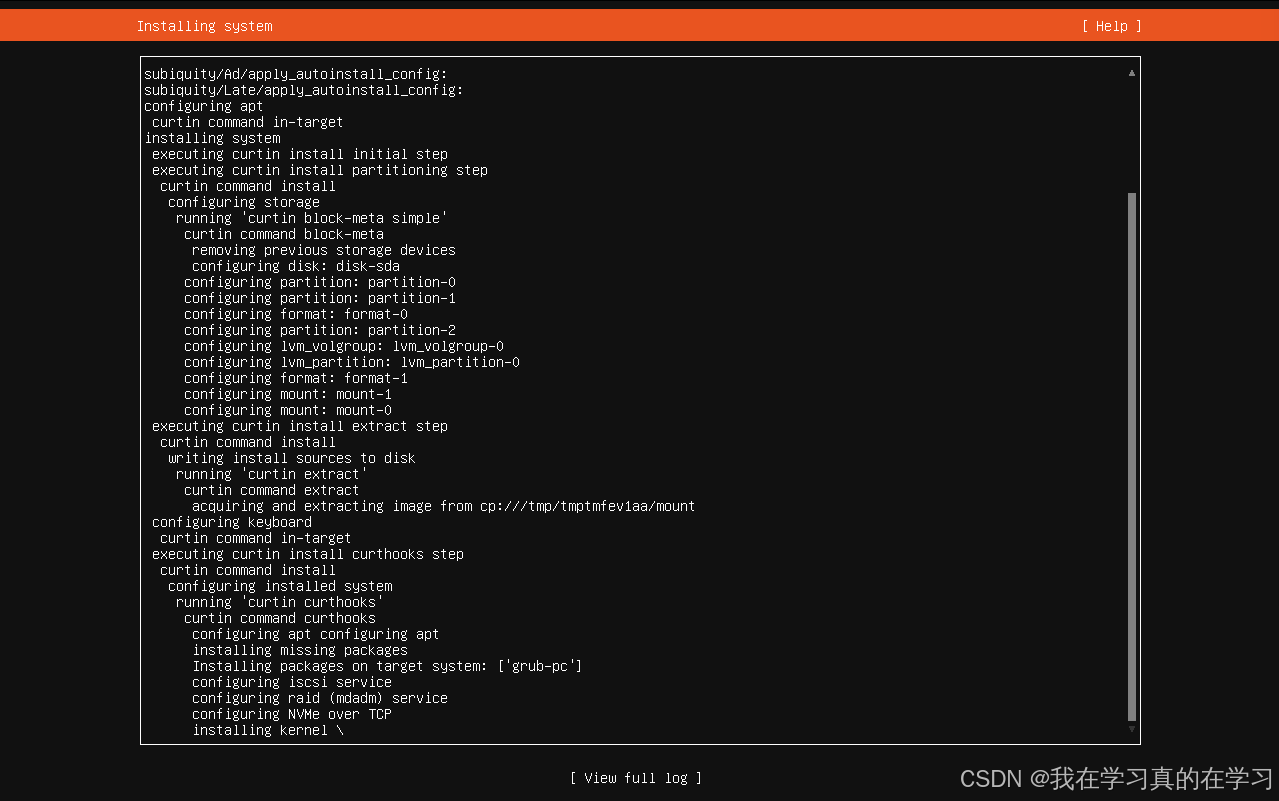Viewport: 1279px width, 801px height.
Task: Select line "running 'curtin block-meta simple'"
Action: (x=312, y=218)
